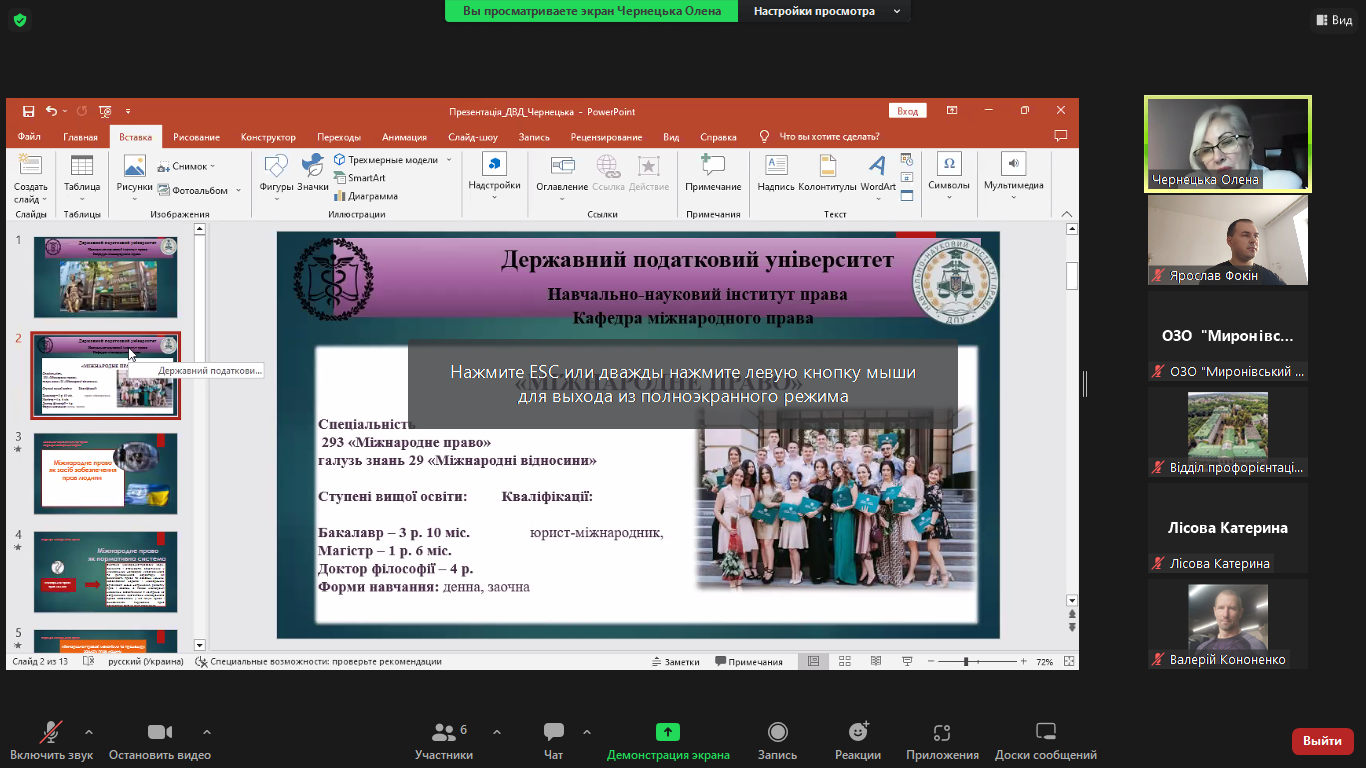The height and width of the screenshot is (768, 1366).
Task: Open Доски сообщений whiteboards
Action: click(x=1046, y=741)
